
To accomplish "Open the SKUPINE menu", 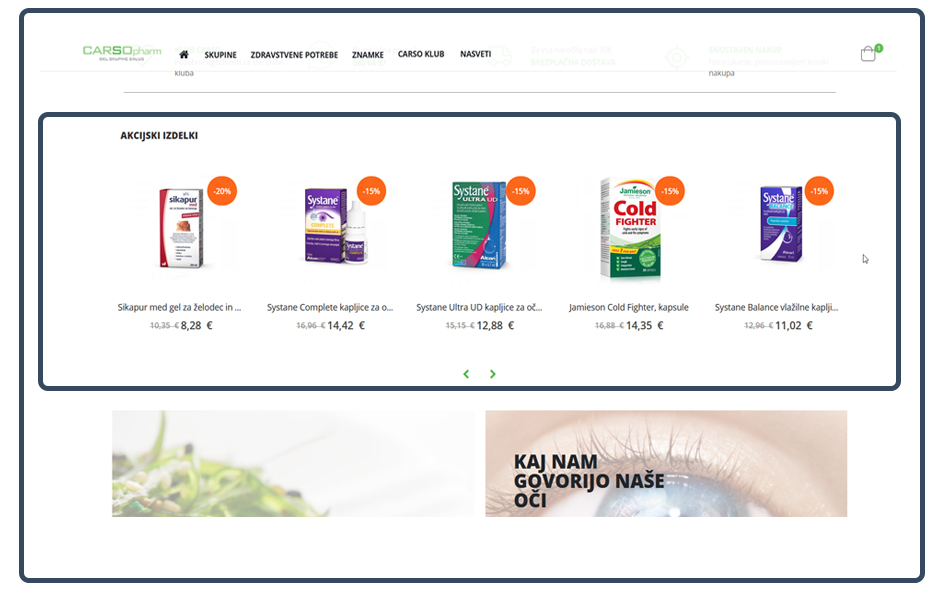I will click(221, 55).
